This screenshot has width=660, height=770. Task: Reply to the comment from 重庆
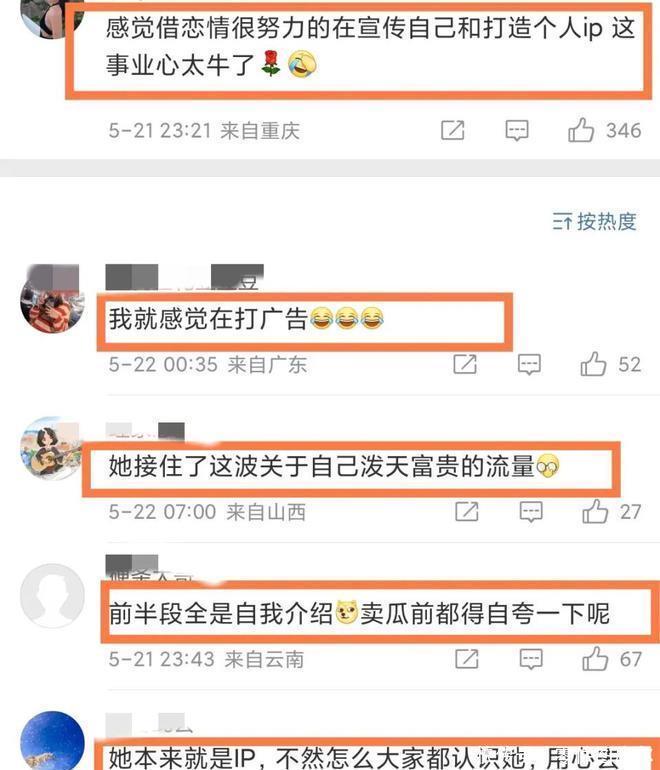(517, 131)
